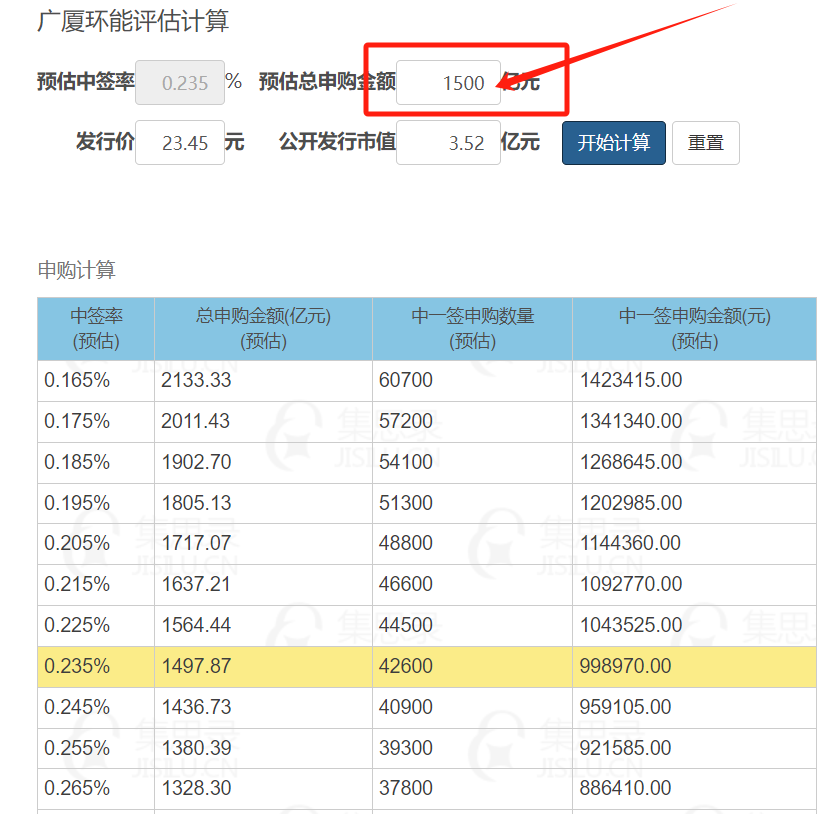Select the cell showing 1268645.00
The height and width of the screenshot is (814, 820).
[694, 463]
